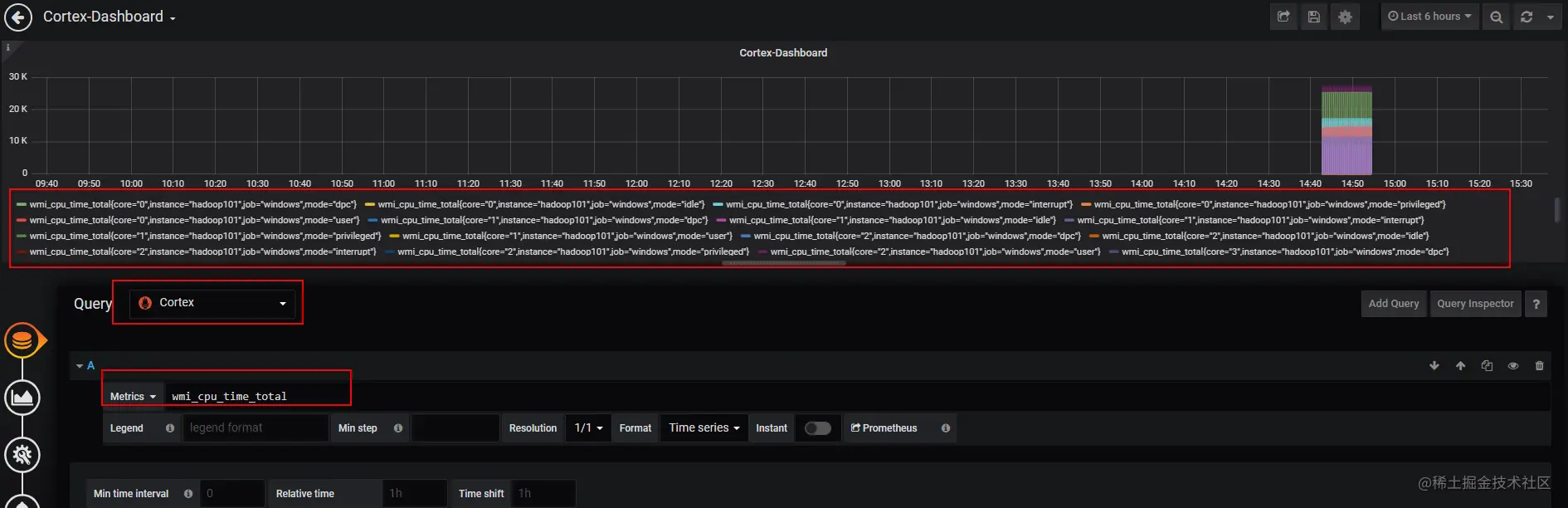Expand the Resolution 1/1 dropdown

pyautogui.click(x=588, y=428)
